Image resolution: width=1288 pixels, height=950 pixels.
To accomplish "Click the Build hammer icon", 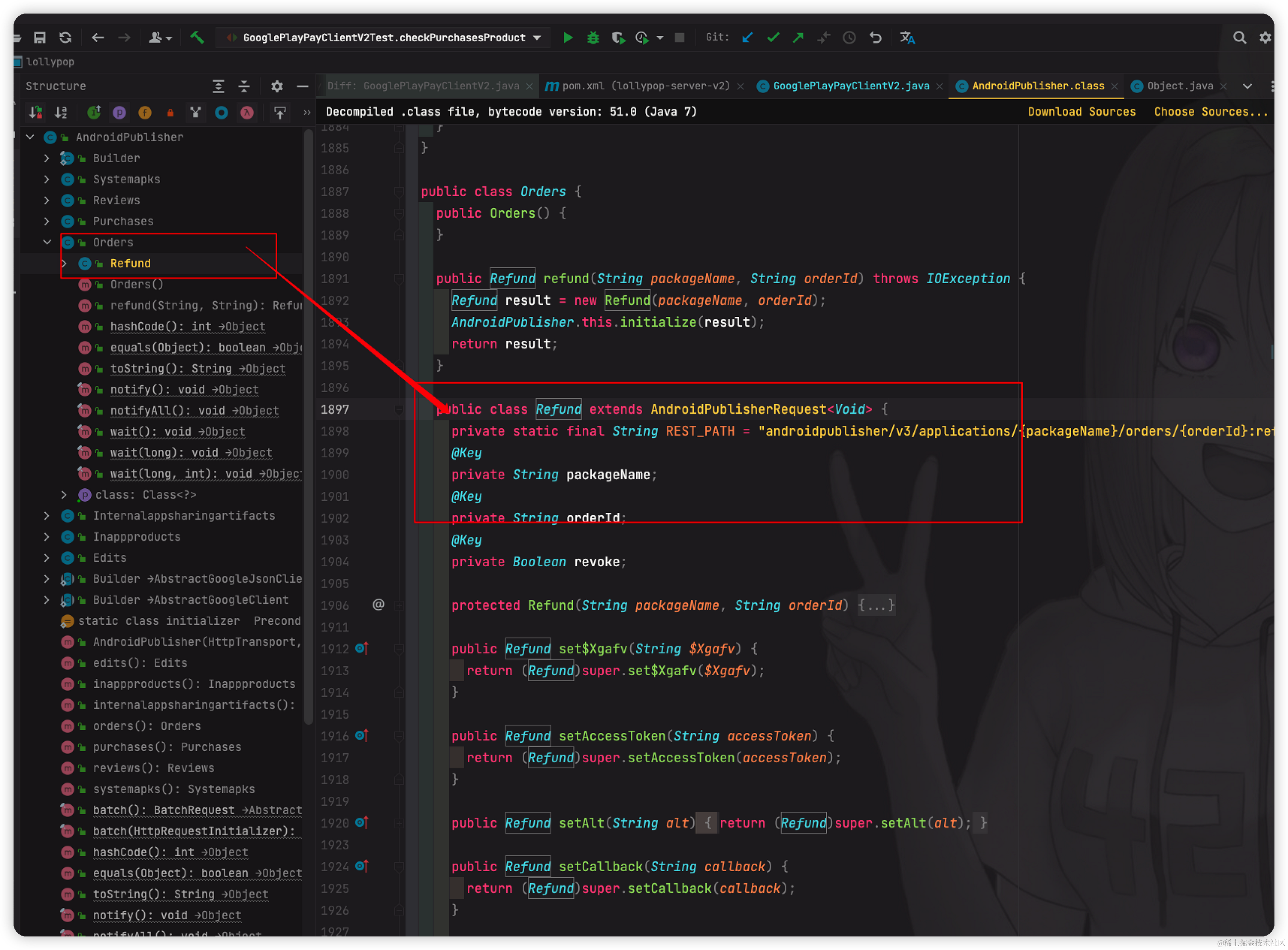I will (x=197, y=38).
